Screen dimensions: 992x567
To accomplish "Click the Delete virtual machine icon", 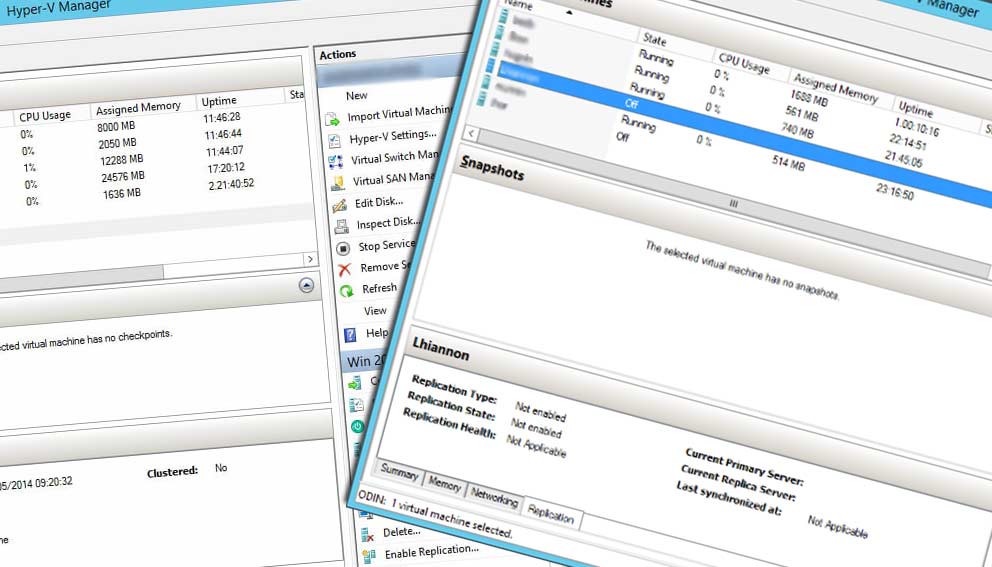I will tap(367, 535).
